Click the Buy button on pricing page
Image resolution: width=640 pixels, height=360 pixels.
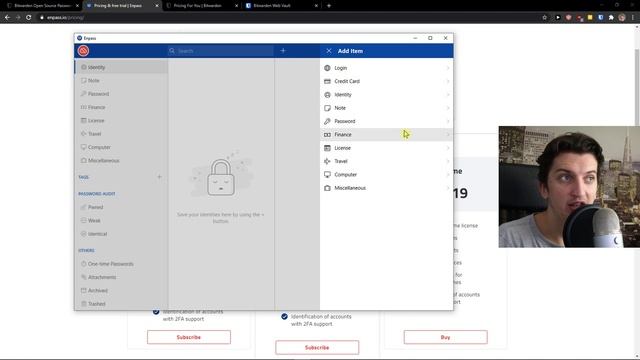[x=445, y=337]
